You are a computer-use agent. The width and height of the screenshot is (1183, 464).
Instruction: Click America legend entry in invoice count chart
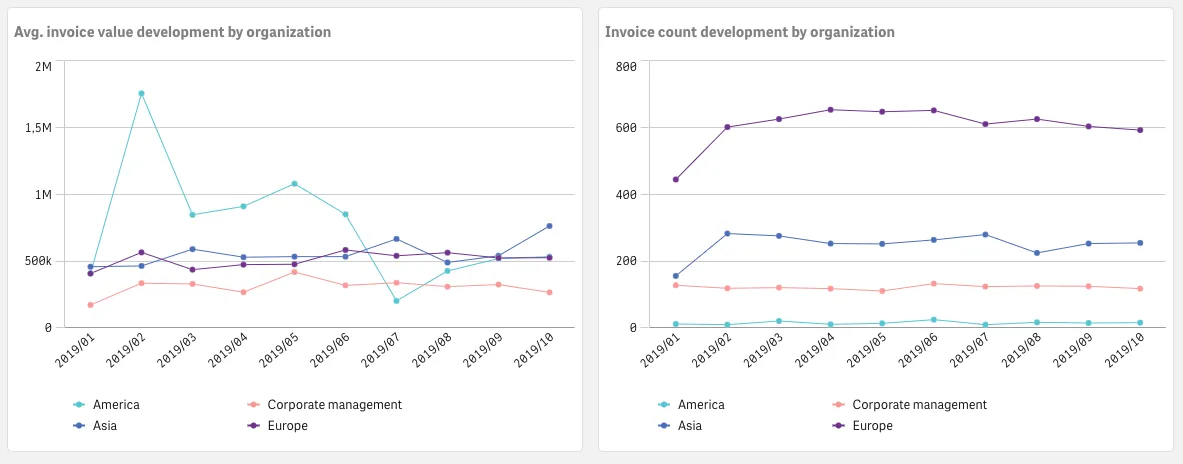tap(700, 405)
